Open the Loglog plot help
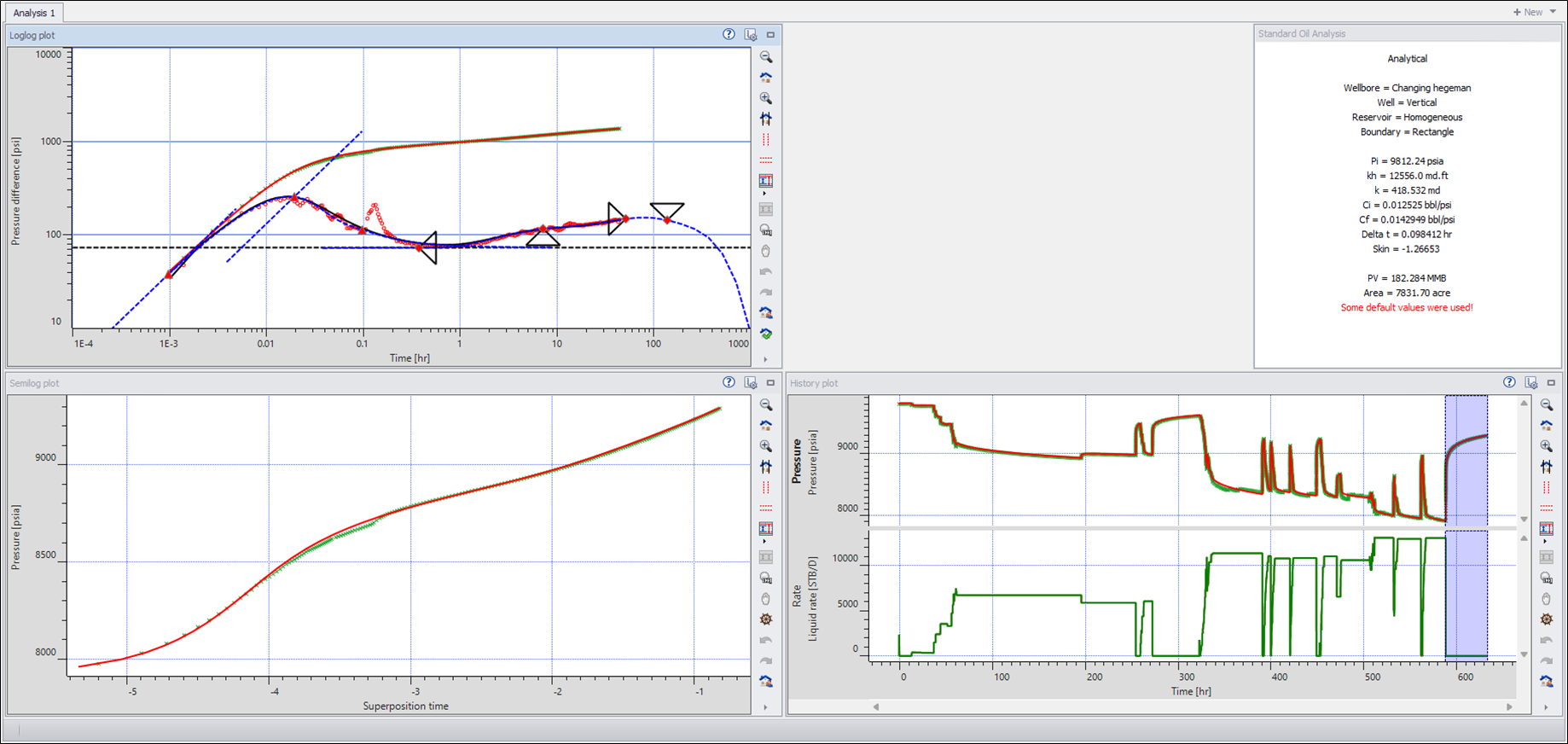1568x744 pixels. (x=729, y=35)
